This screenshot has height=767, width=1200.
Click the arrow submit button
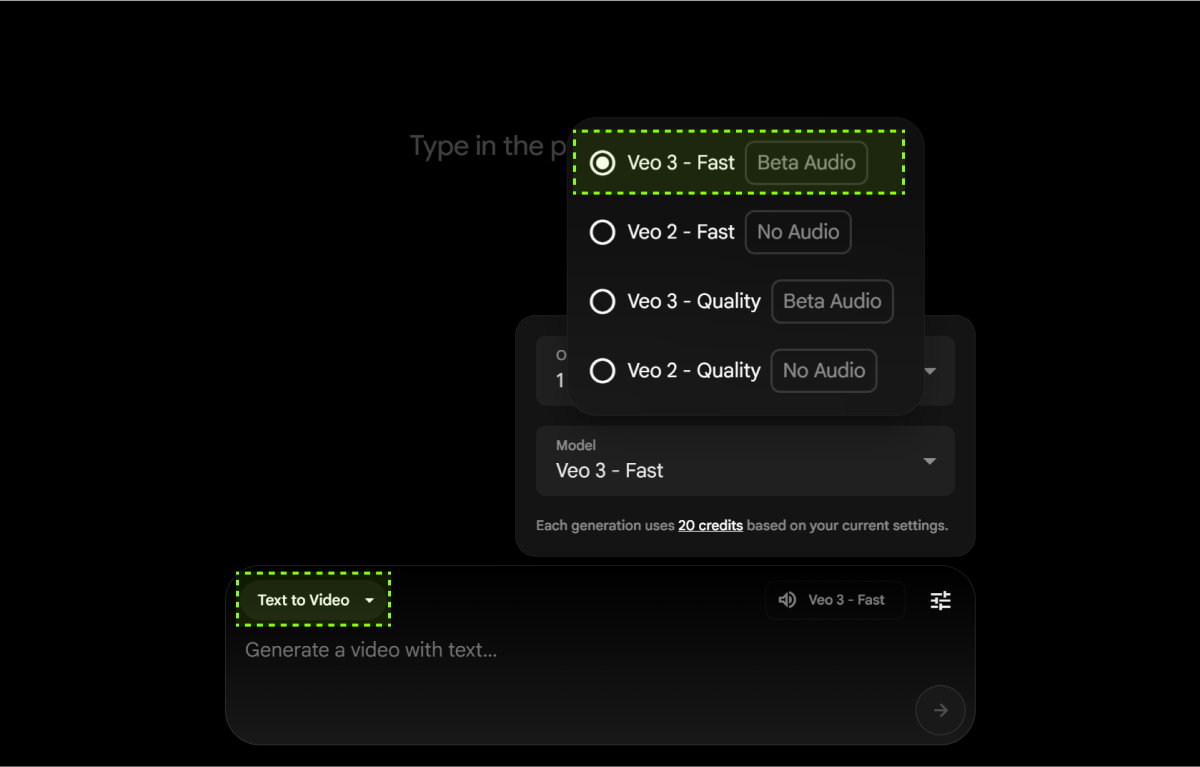pos(940,710)
